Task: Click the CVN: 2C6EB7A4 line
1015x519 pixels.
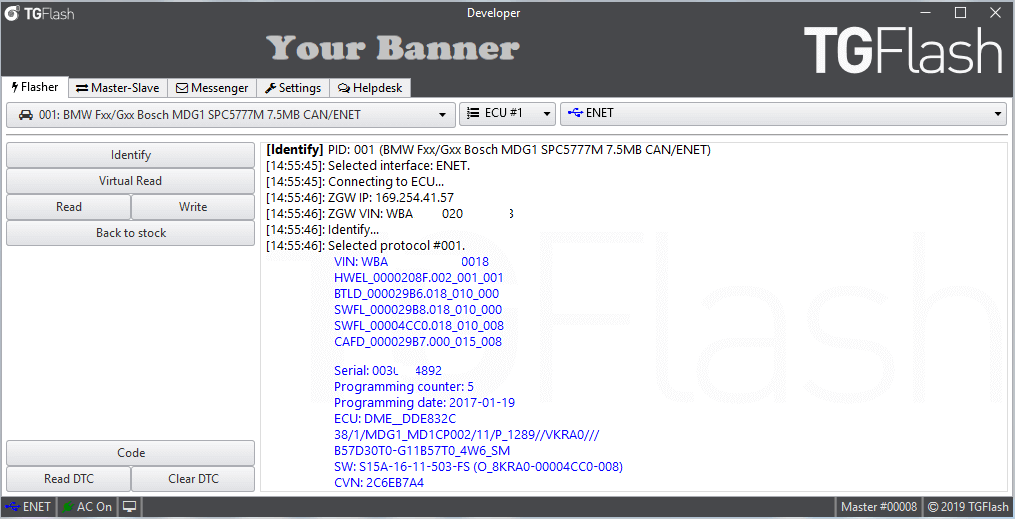Action: pyautogui.click(x=379, y=483)
